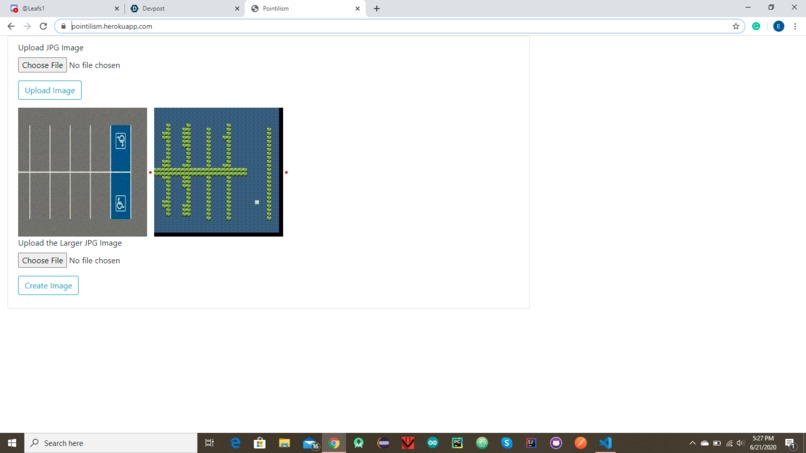Click the pointillism output image

pos(218,172)
